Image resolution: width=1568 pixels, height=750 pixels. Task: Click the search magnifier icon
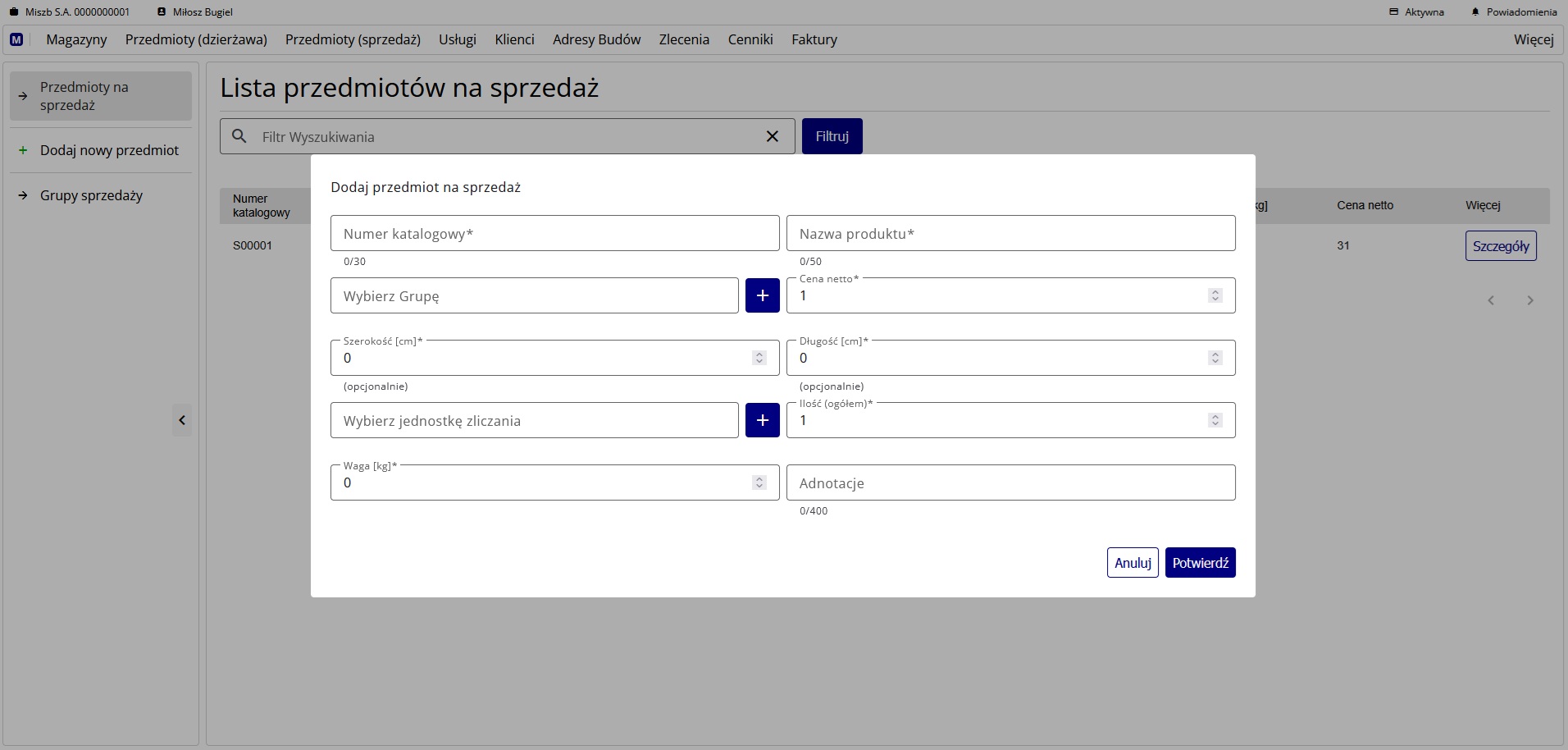click(x=239, y=136)
